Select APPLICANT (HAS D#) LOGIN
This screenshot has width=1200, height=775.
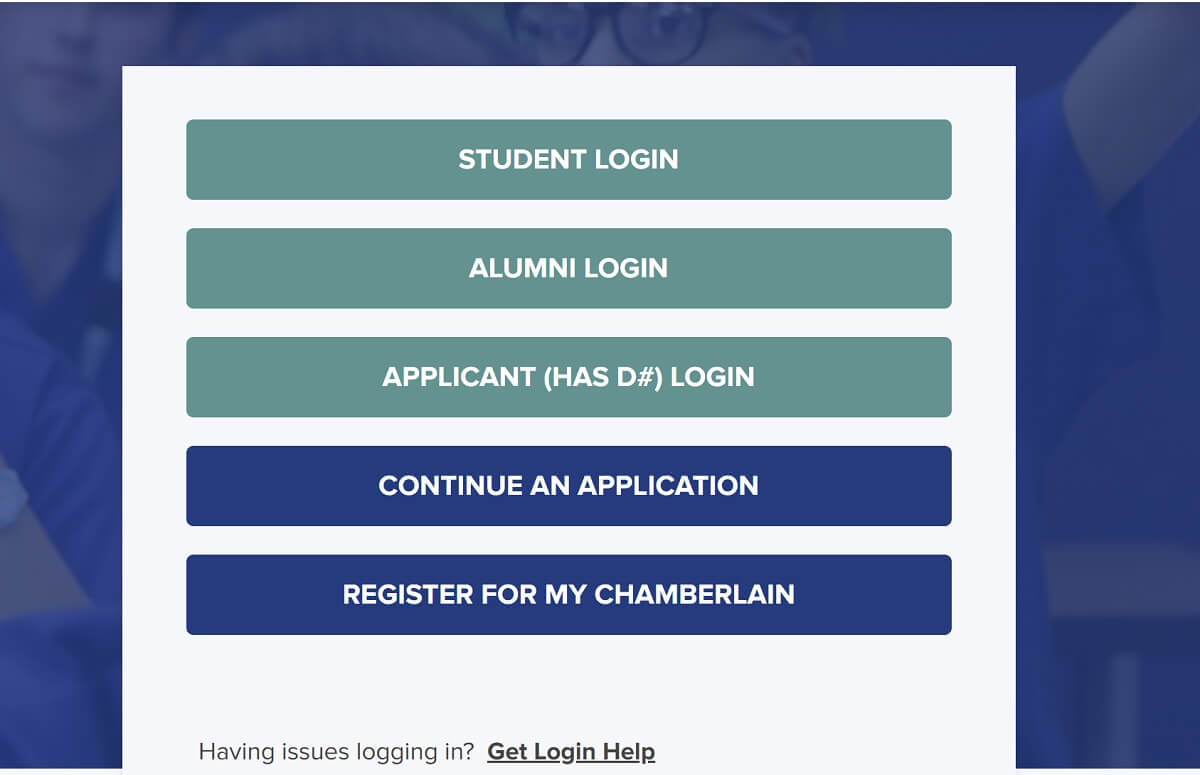[568, 377]
